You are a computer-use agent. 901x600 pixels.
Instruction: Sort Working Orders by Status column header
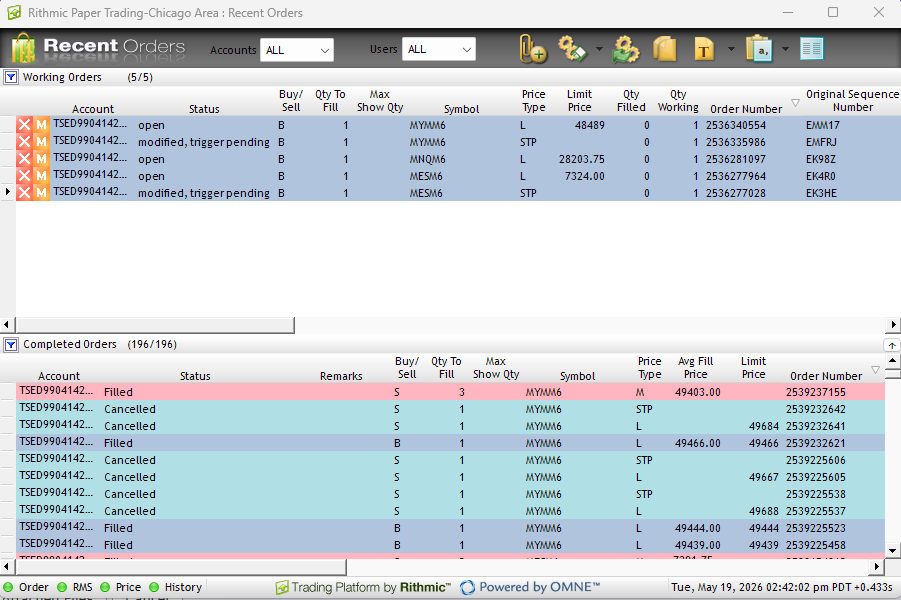(204, 109)
